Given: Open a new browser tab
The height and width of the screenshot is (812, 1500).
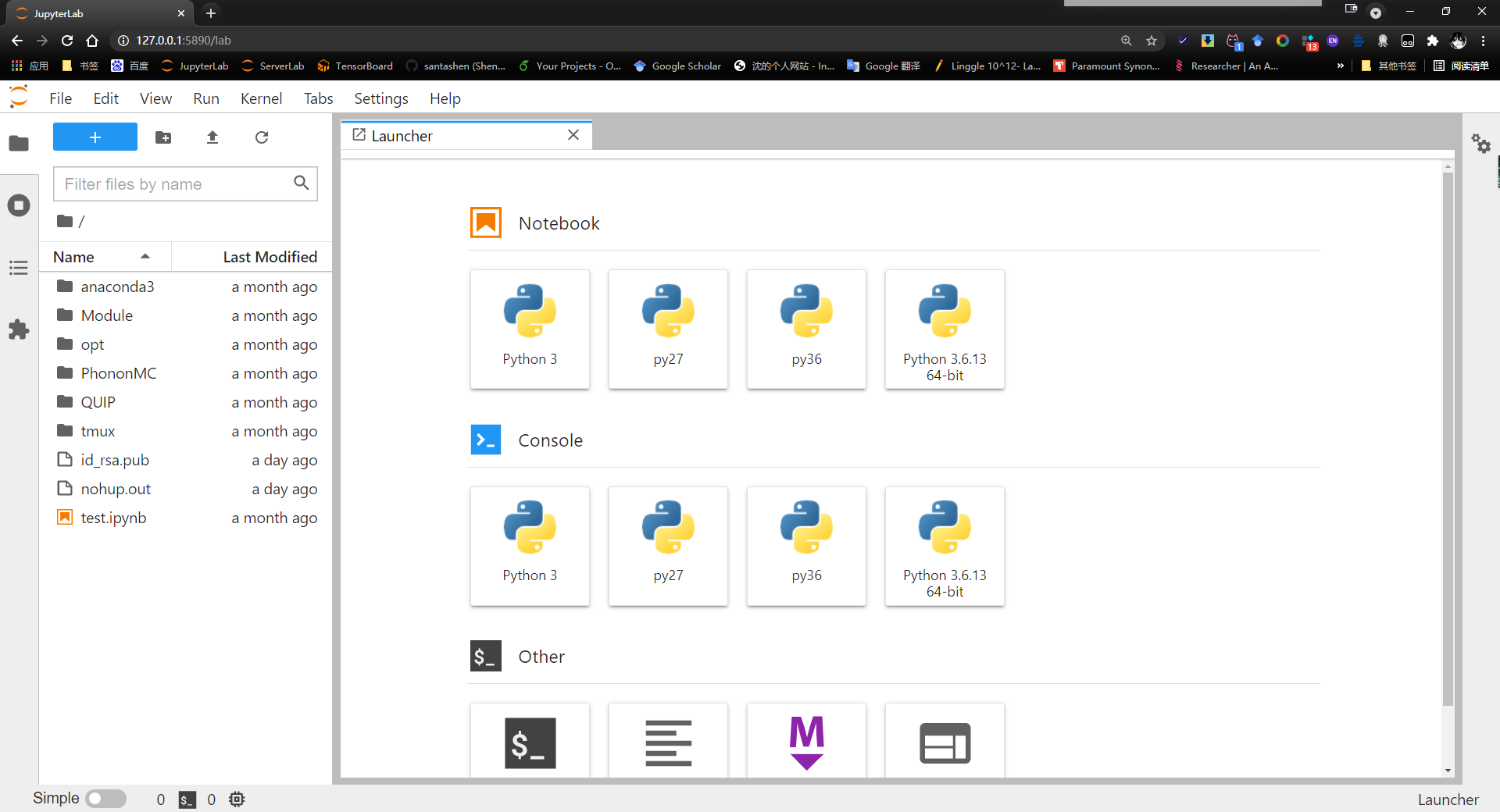Looking at the screenshot, I should pyautogui.click(x=211, y=13).
